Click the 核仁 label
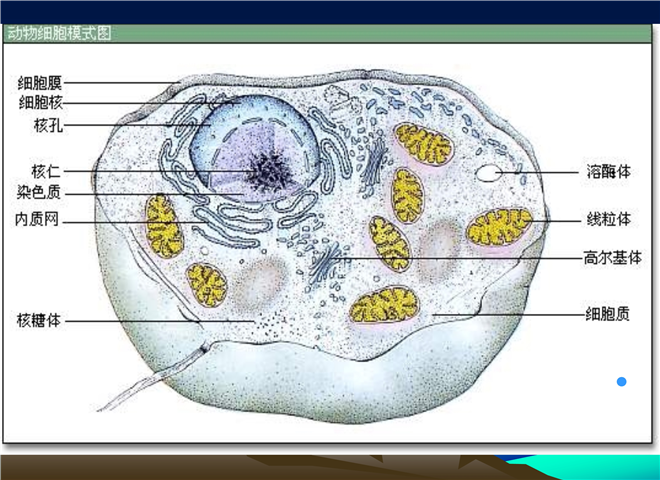Screen dimensions: 660x480 (x=46, y=171)
